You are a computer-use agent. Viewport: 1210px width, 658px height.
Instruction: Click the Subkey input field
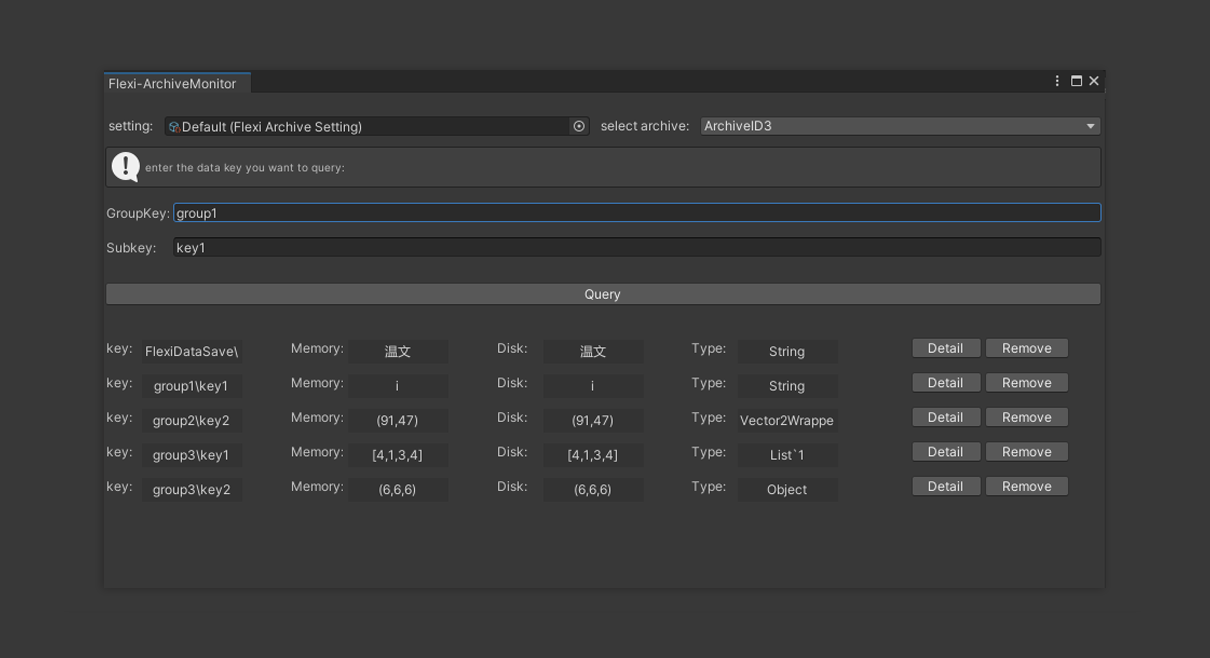(x=637, y=247)
